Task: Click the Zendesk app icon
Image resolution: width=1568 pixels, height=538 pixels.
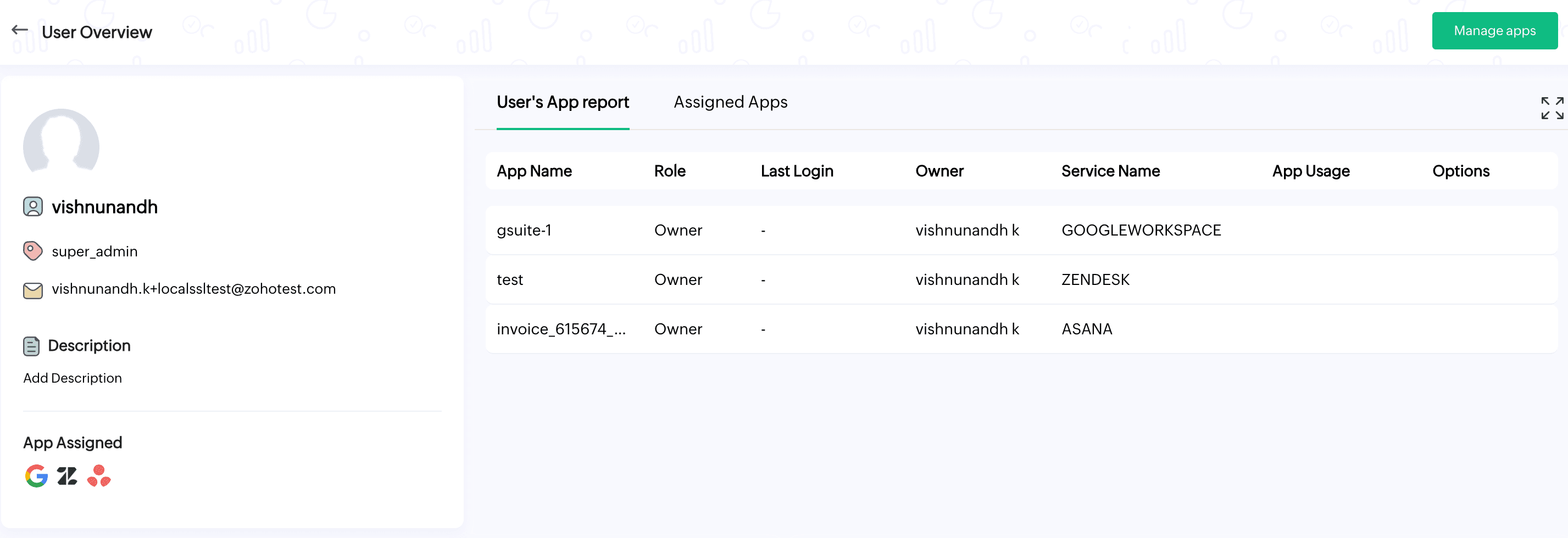Action: click(x=67, y=476)
